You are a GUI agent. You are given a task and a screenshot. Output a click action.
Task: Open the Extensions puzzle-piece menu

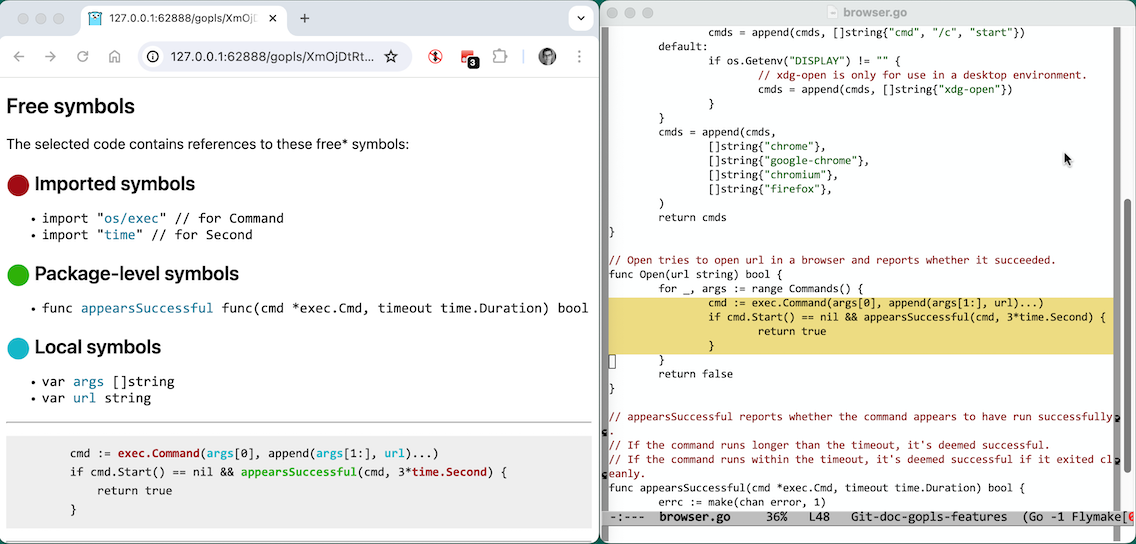500,57
